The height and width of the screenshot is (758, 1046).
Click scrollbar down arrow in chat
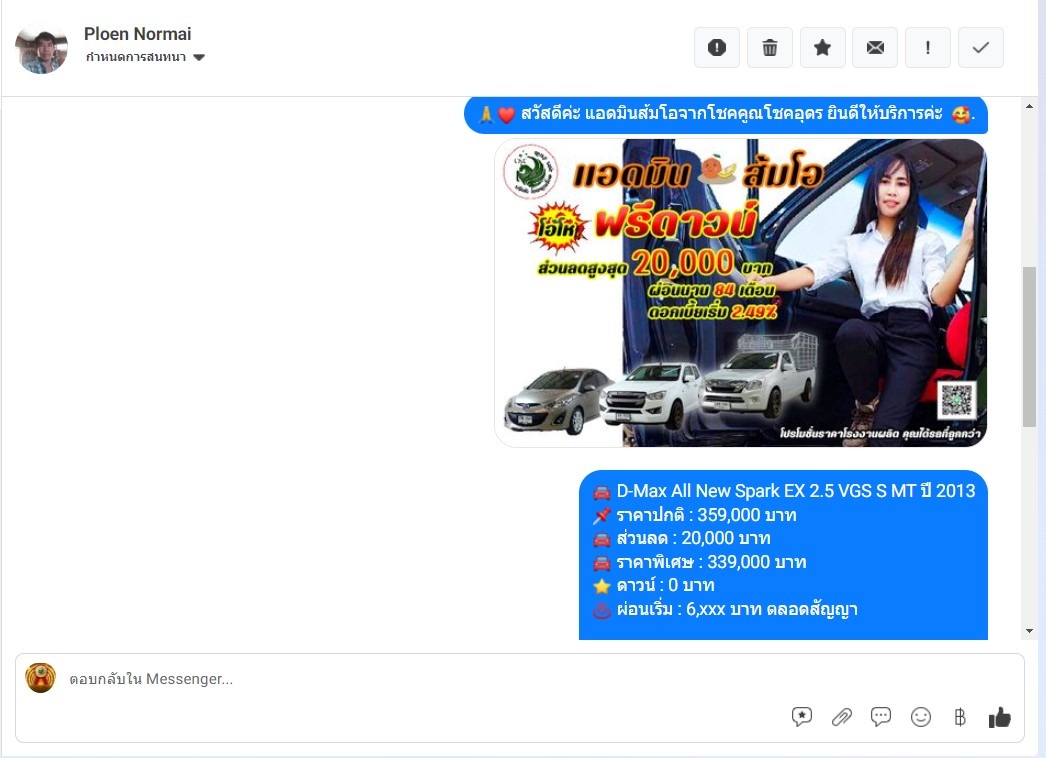click(1029, 631)
